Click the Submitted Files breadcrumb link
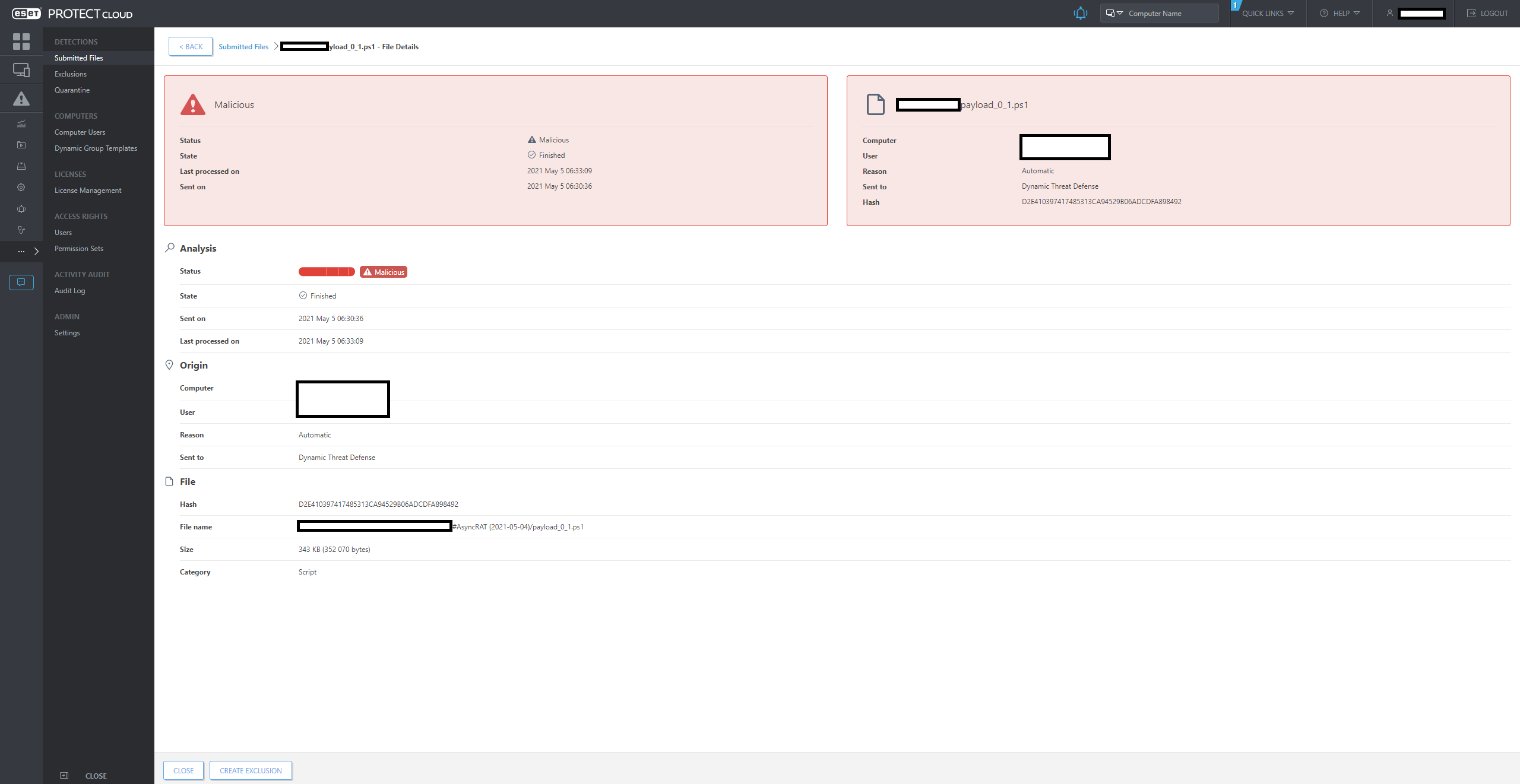The width and height of the screenshot is (1520, 784). [243, 47]
